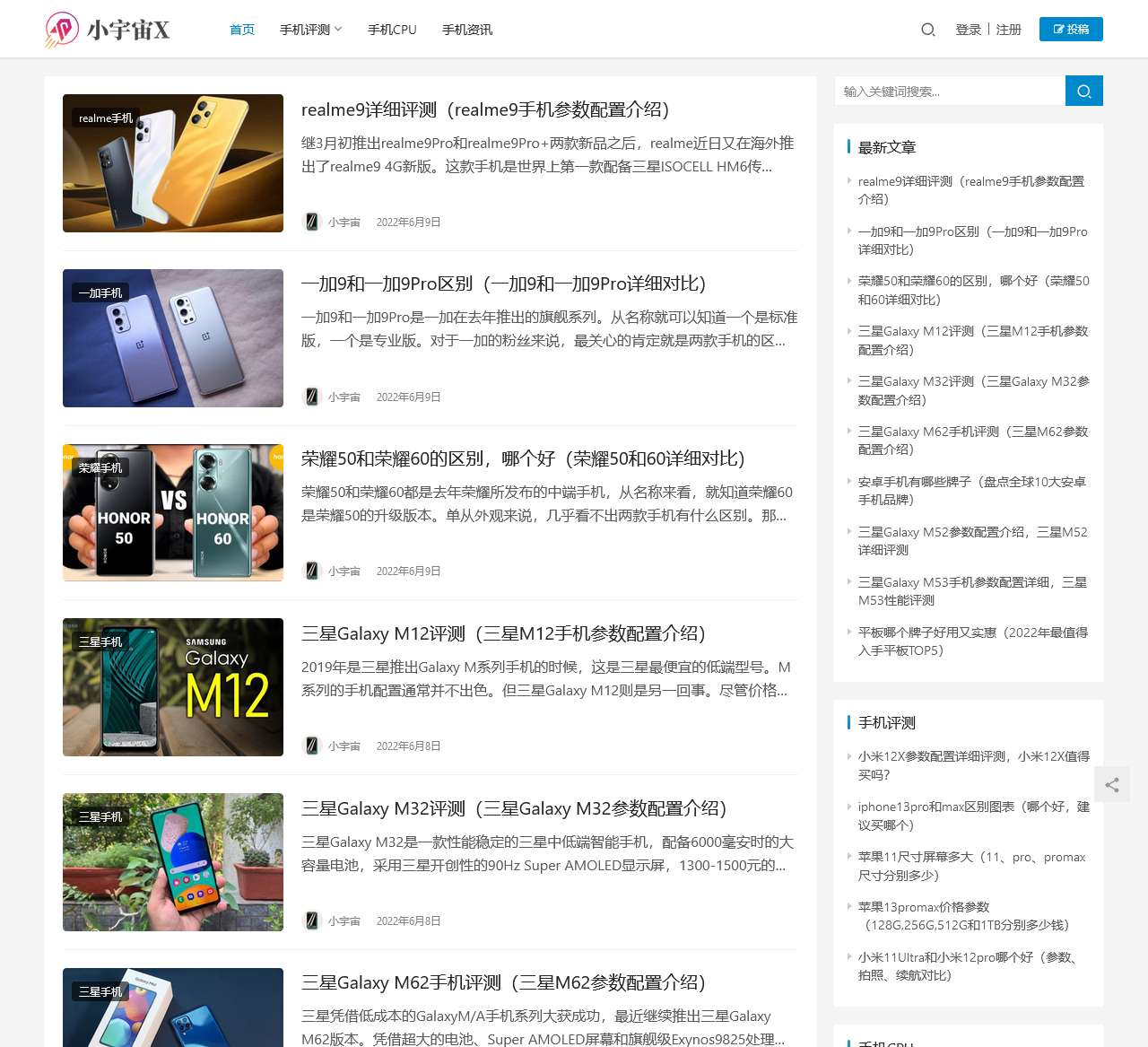Open sidebar link 安卓手机有哪些牌子
This screenshot has width=1148, height=1047.
pyautogui.click(x=972, y=491)
